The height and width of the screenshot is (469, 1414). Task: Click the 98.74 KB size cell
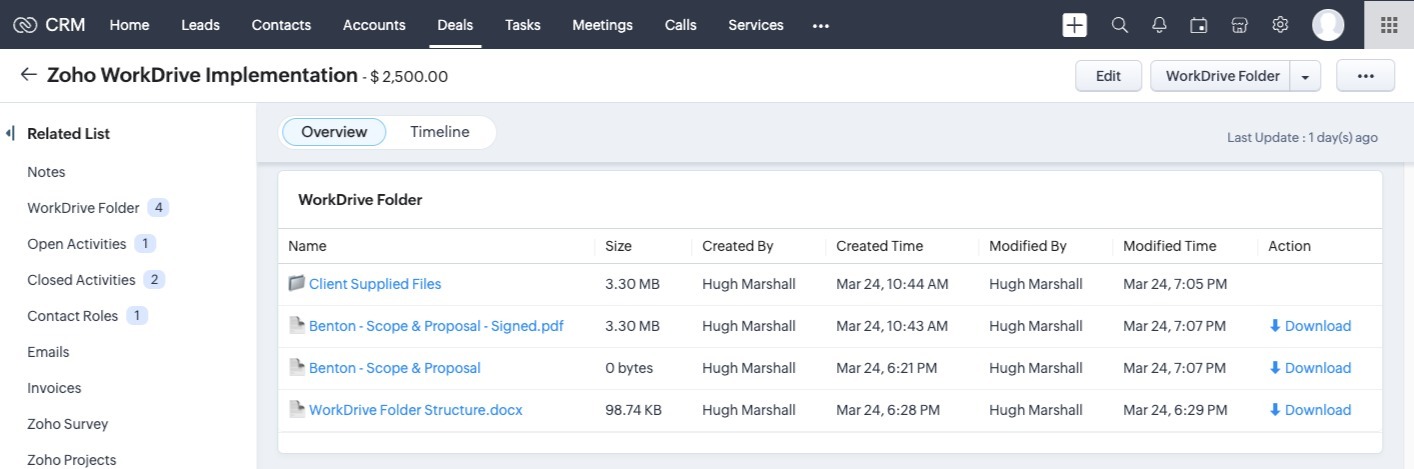point(632,410)
